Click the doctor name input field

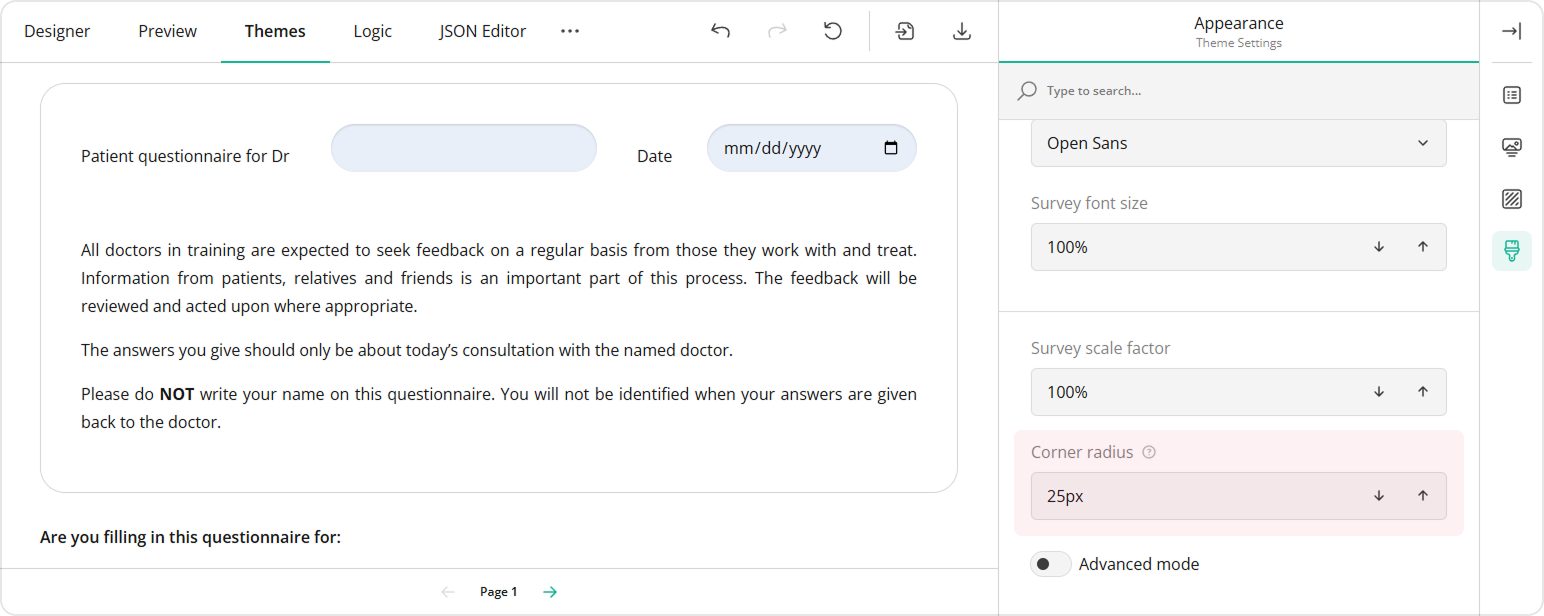point(463,148)
